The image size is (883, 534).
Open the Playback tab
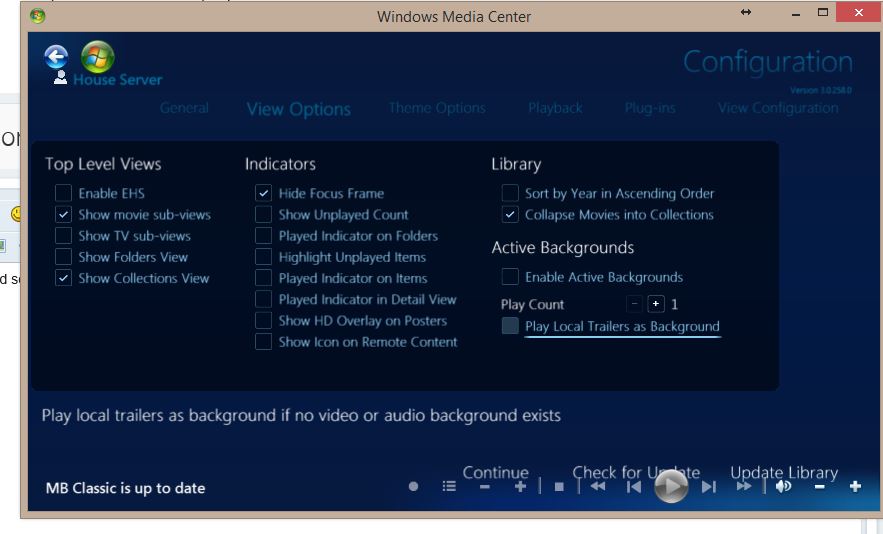tap(555, 108)
